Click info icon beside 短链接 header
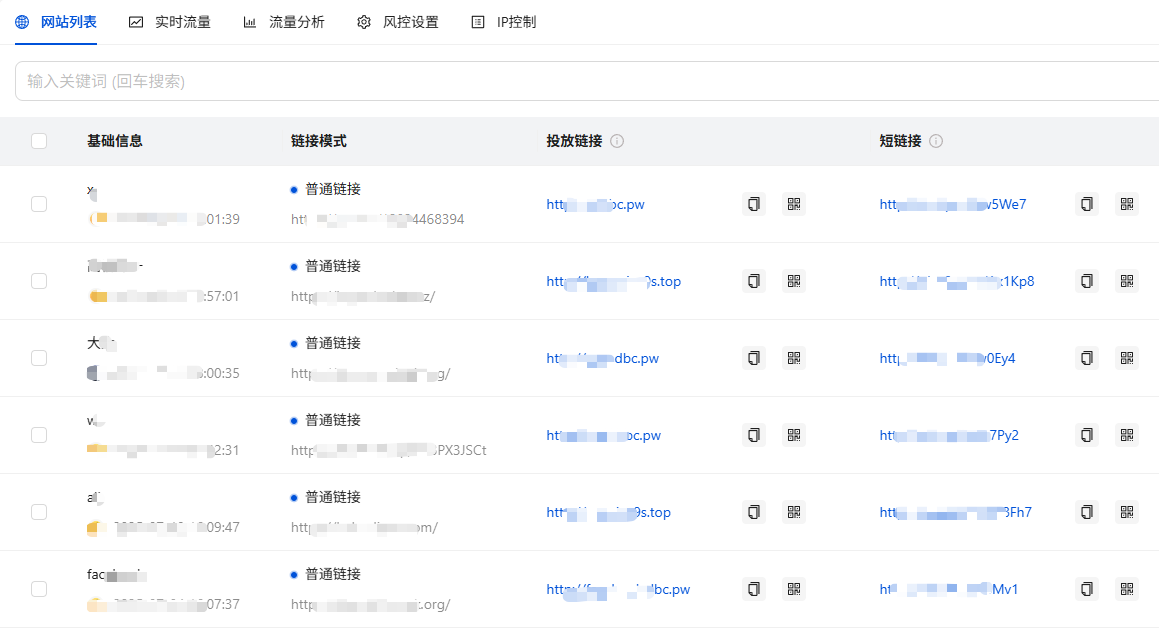 coord(936,141)
